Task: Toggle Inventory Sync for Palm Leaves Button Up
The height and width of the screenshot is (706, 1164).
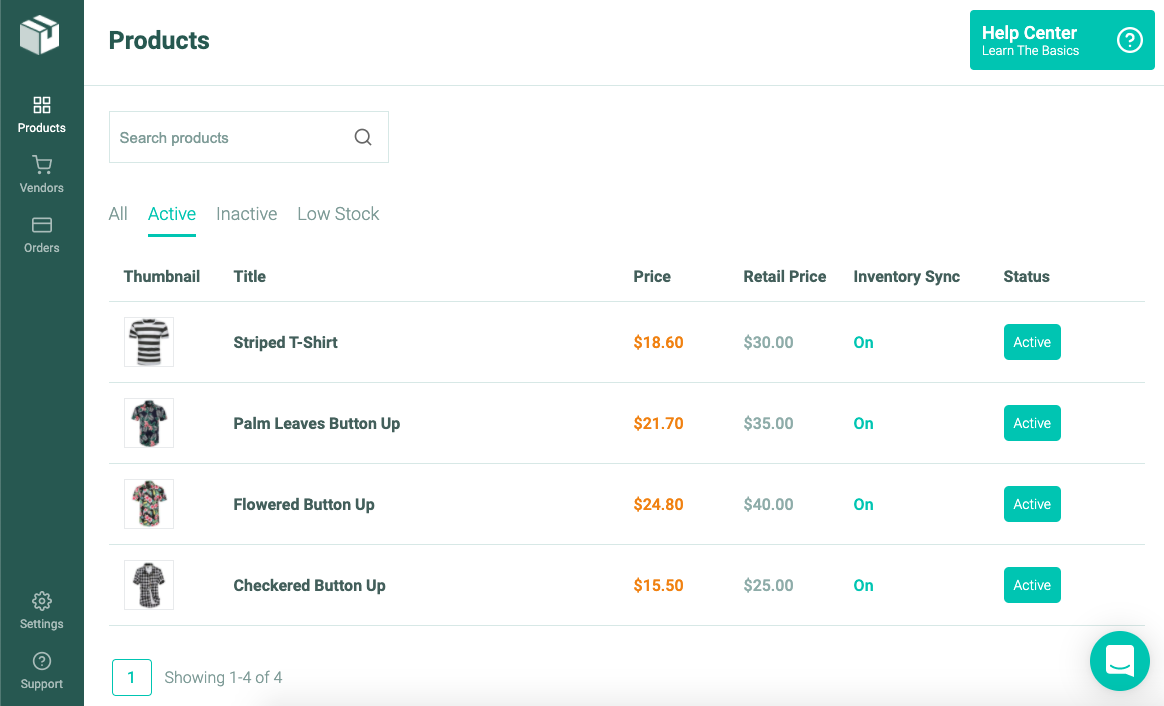Action: coord(863,423)
